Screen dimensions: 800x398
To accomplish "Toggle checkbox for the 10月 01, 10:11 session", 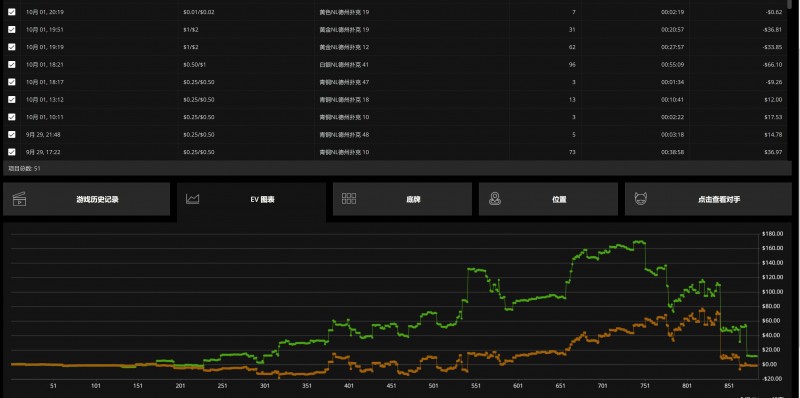I will click(x=12, y=117).
